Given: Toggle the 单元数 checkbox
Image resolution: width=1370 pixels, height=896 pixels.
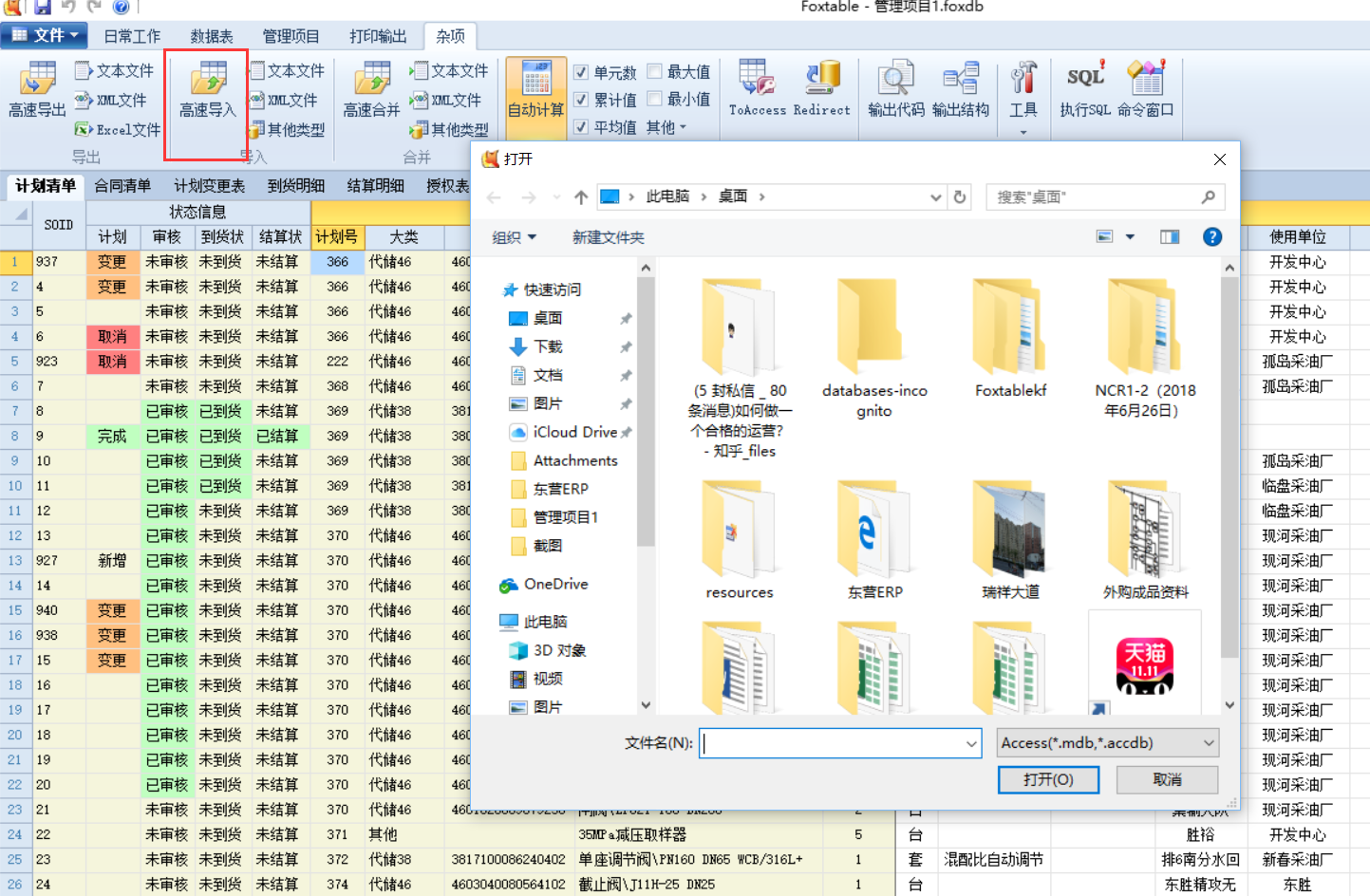Looking at the screenshot, I should [x=581, y=72].
